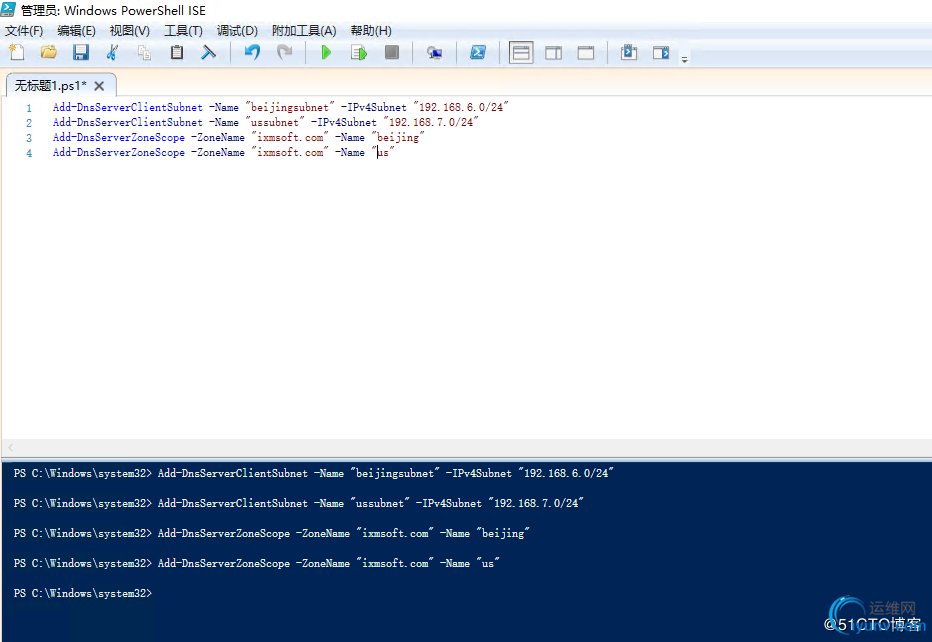Click "192.168.7.0/24" in editor line 2

point(430,122)
